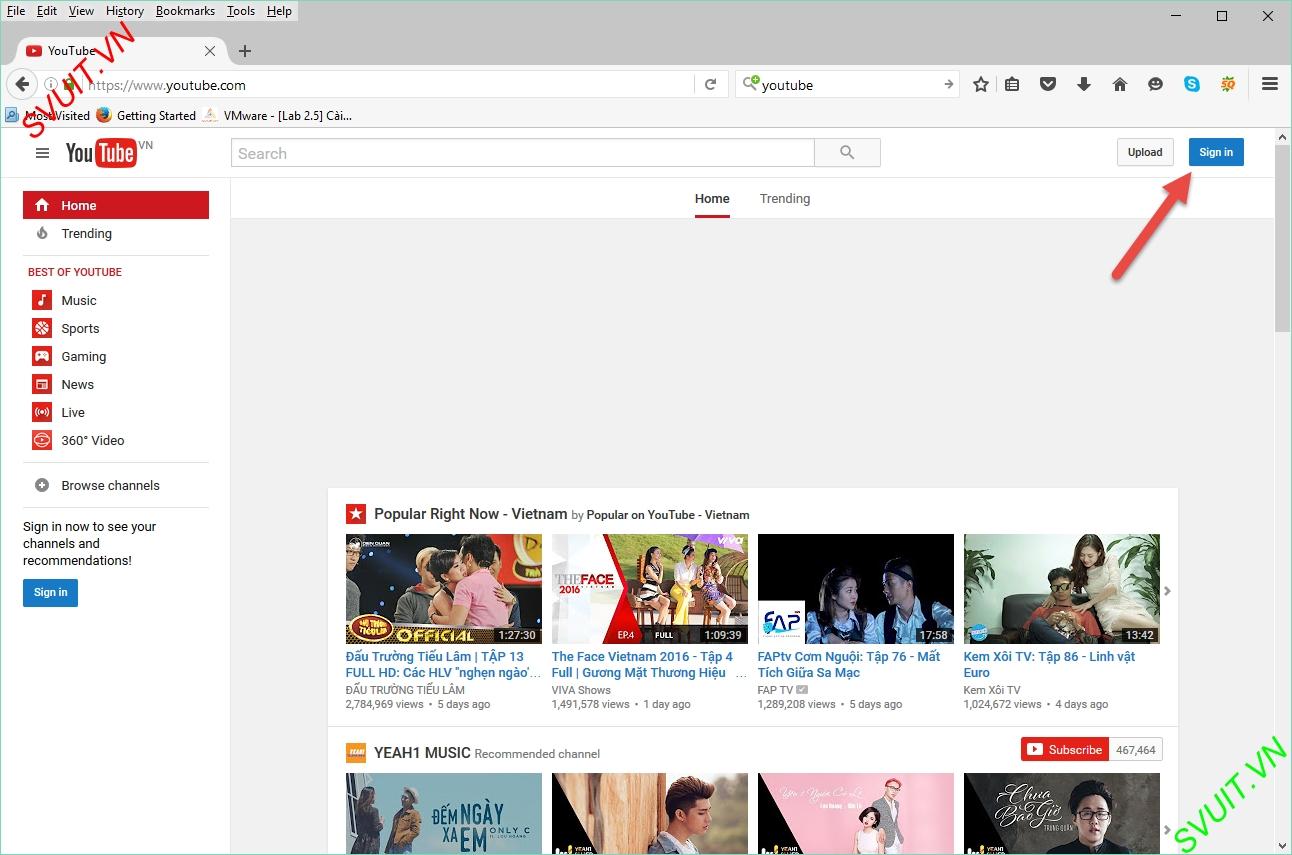Play the thumbnail with the 1:09:39 duration

click(650, 588)
